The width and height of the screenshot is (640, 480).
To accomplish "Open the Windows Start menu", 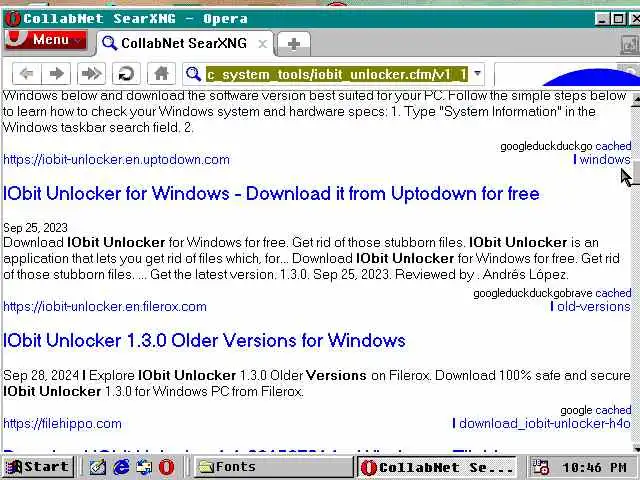I will point(38,467).
